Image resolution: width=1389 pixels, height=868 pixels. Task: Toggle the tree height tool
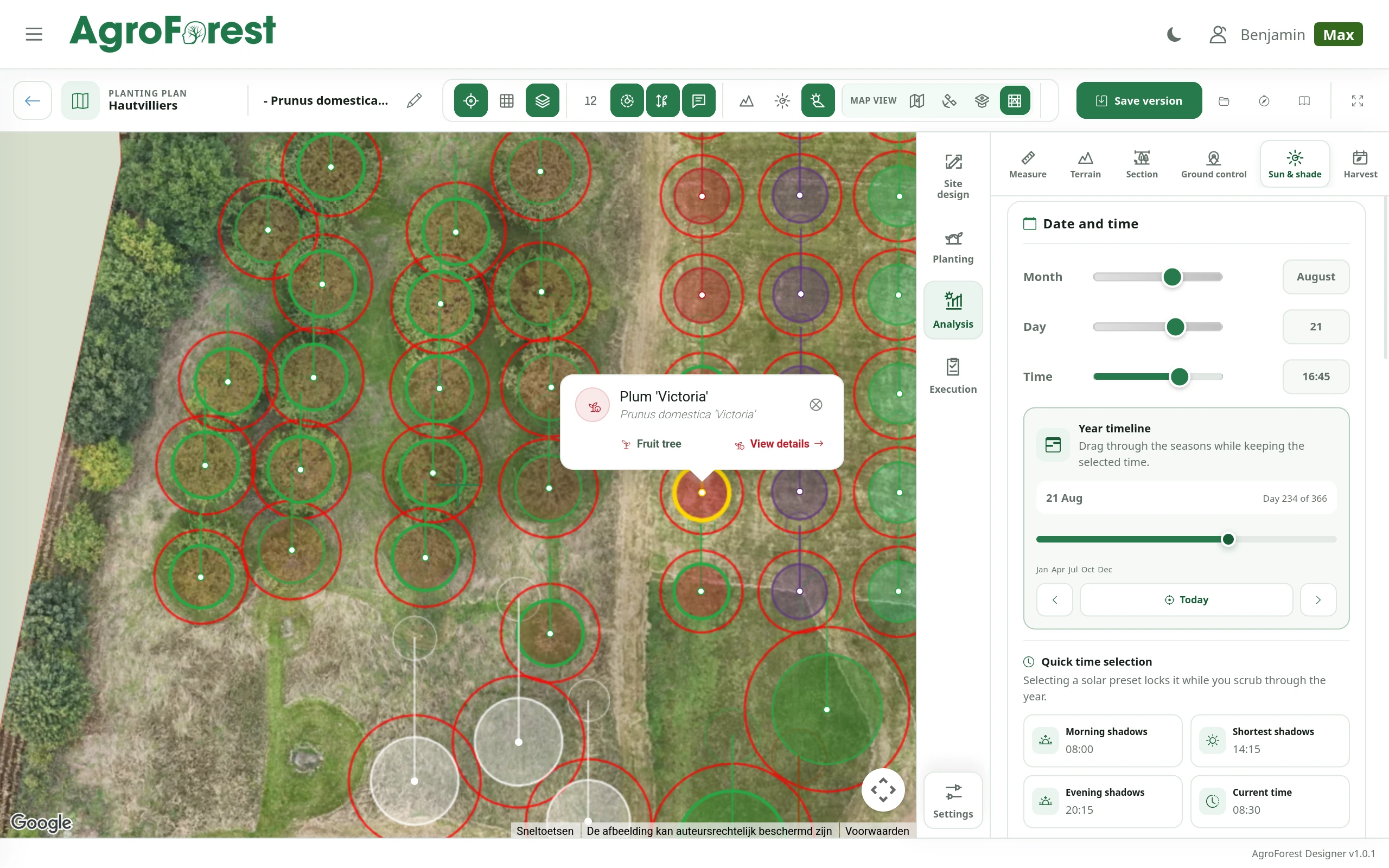point(662,101)
